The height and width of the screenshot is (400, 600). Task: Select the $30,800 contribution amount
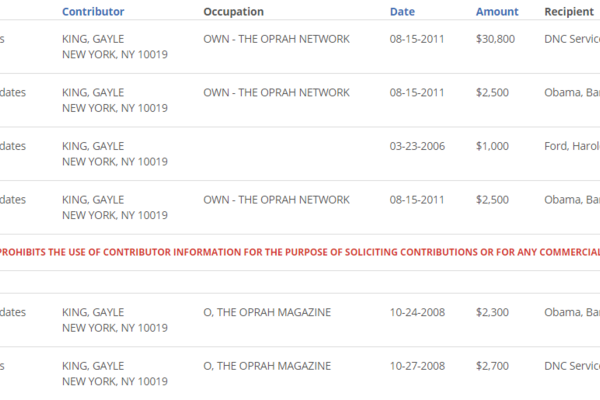tap(497, 39)
